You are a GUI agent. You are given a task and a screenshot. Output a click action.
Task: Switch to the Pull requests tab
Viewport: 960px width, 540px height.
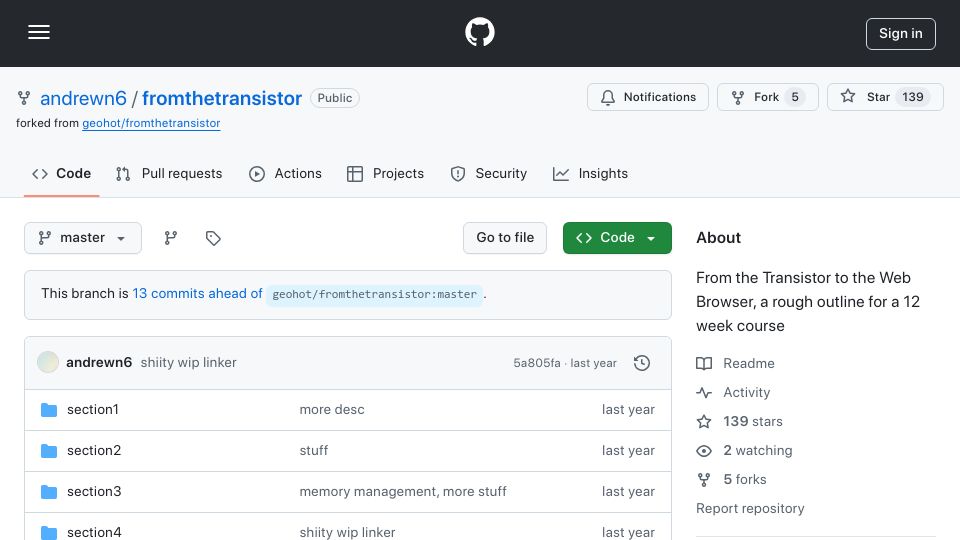point(169,174)
